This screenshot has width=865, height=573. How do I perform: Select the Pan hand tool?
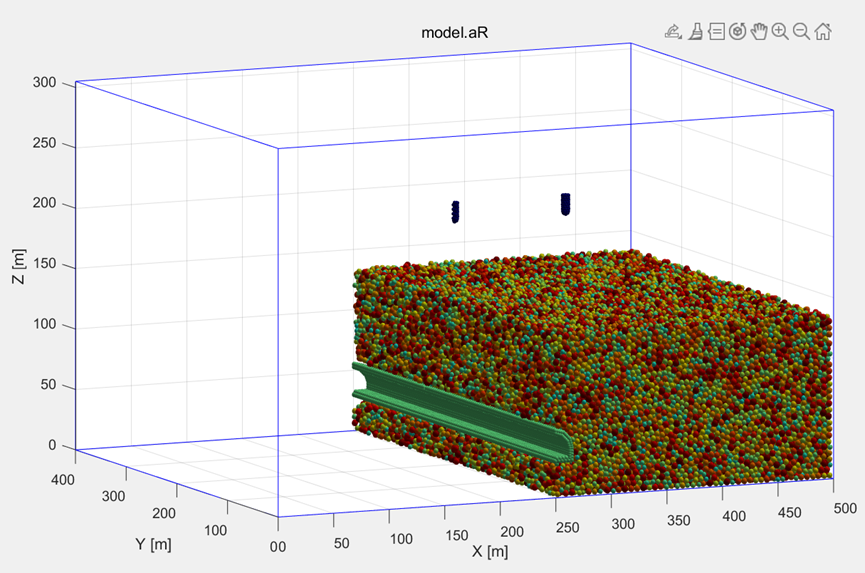[x=759, y=31]
